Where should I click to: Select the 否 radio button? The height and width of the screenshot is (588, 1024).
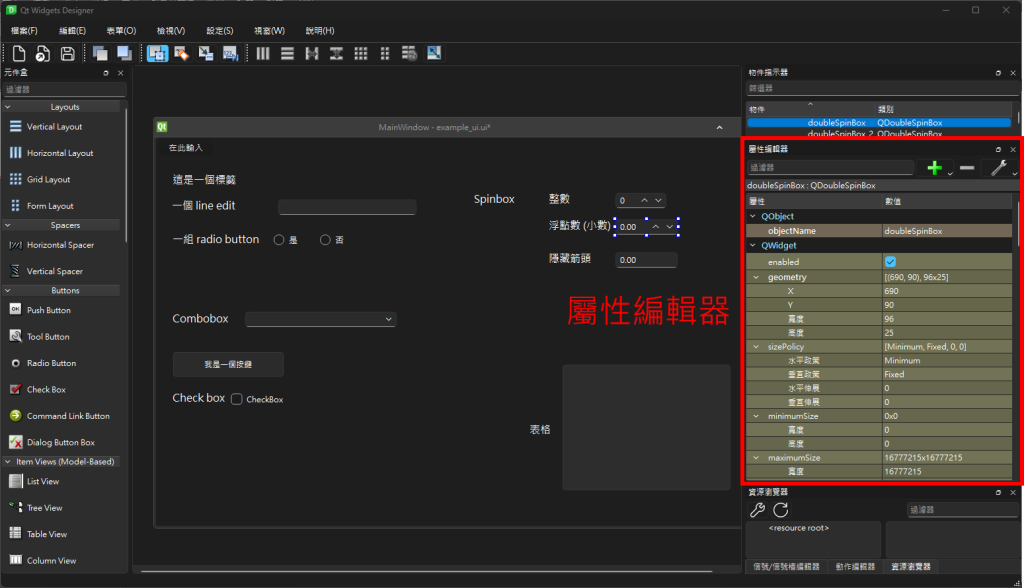[325, 240]
